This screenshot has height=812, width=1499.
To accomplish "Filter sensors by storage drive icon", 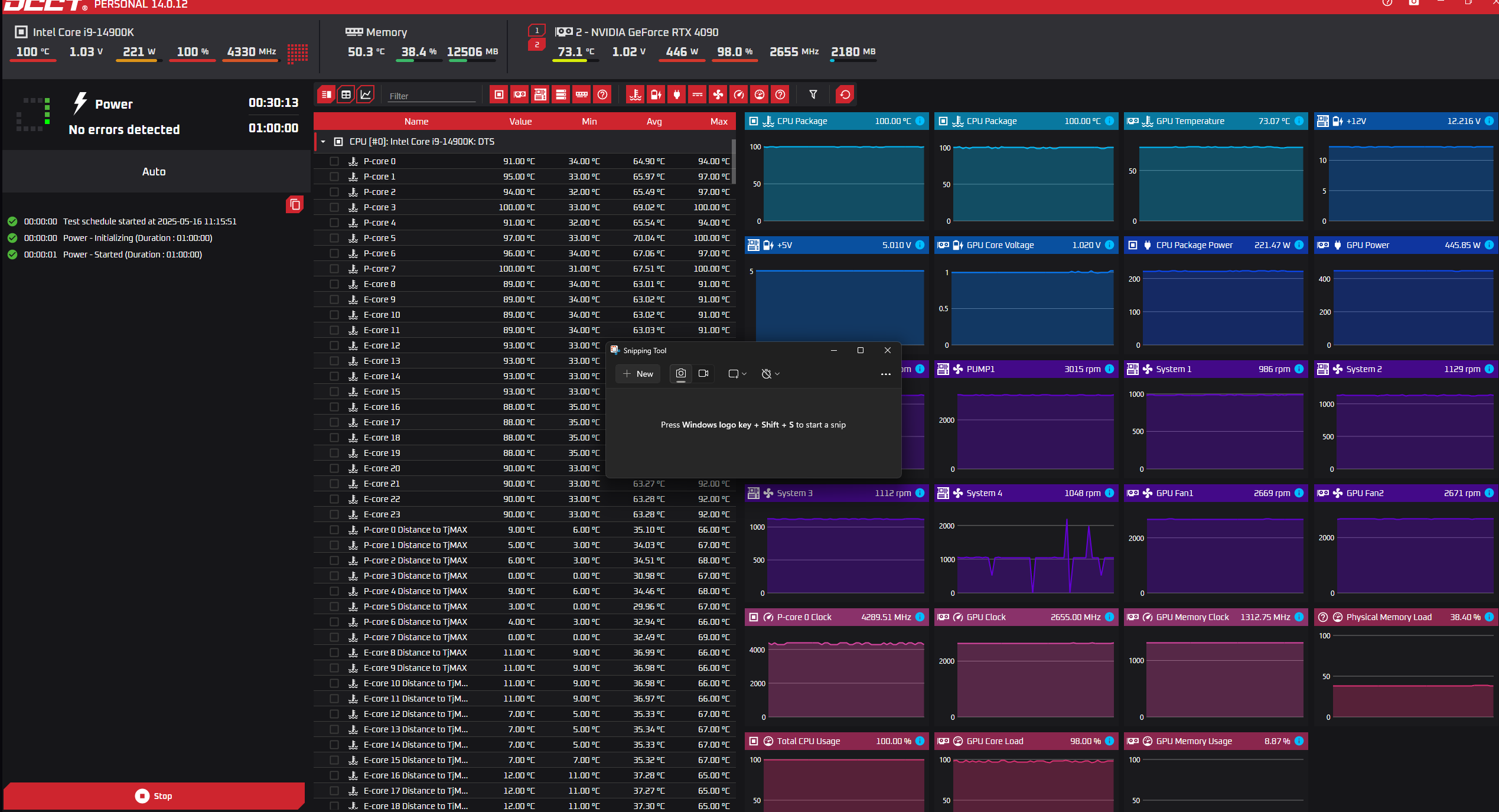I will [561, 94].
